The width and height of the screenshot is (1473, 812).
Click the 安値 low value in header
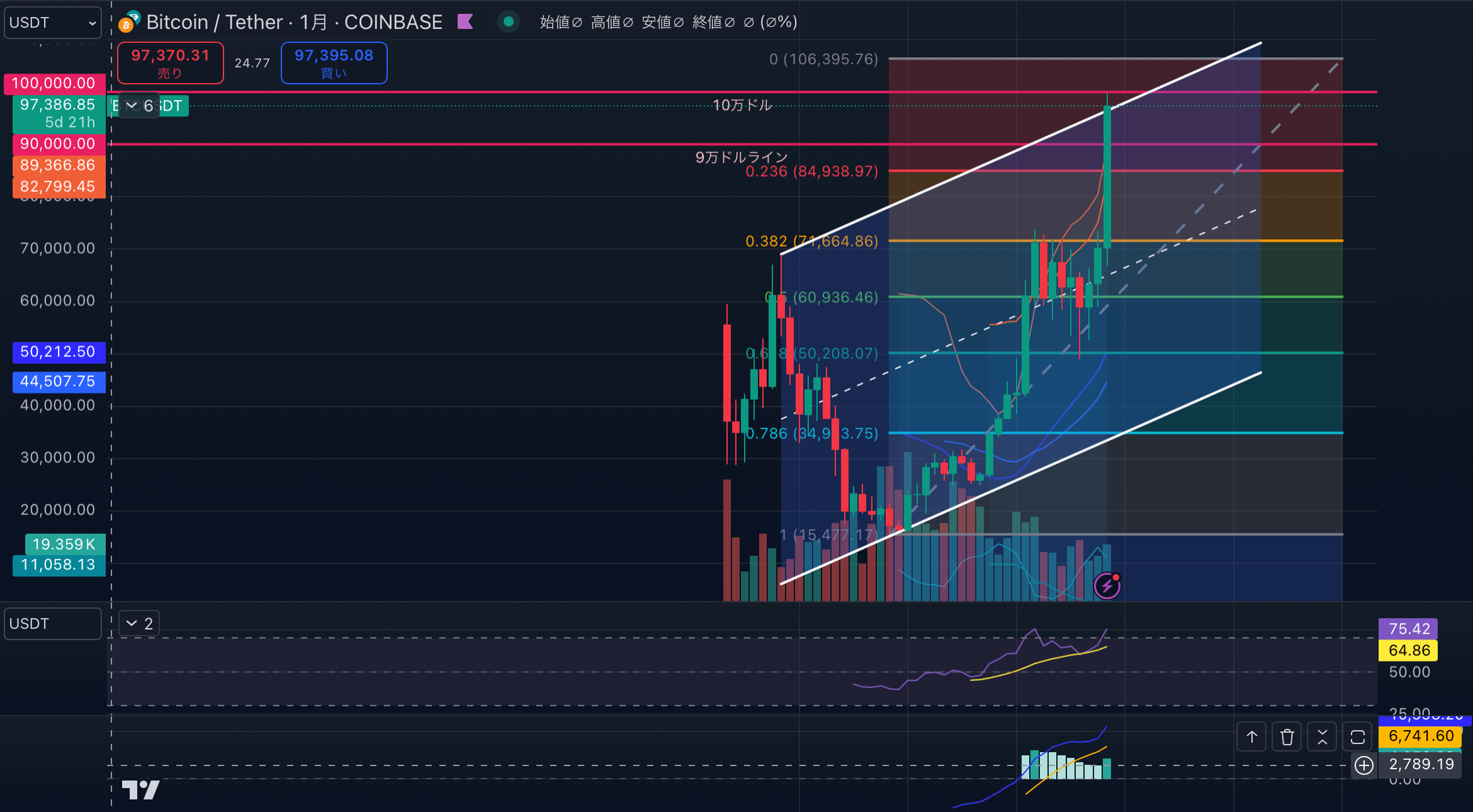[x=663, y=22]
